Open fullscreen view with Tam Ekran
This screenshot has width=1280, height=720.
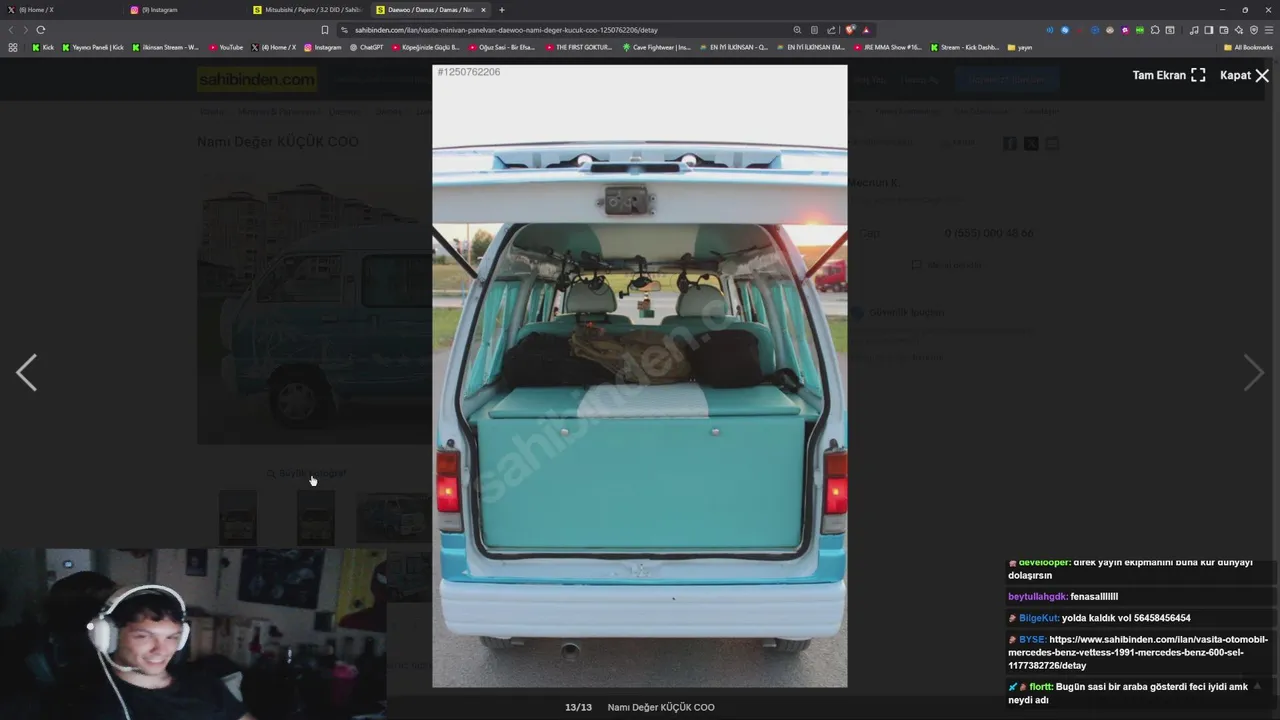(1169, 75)
